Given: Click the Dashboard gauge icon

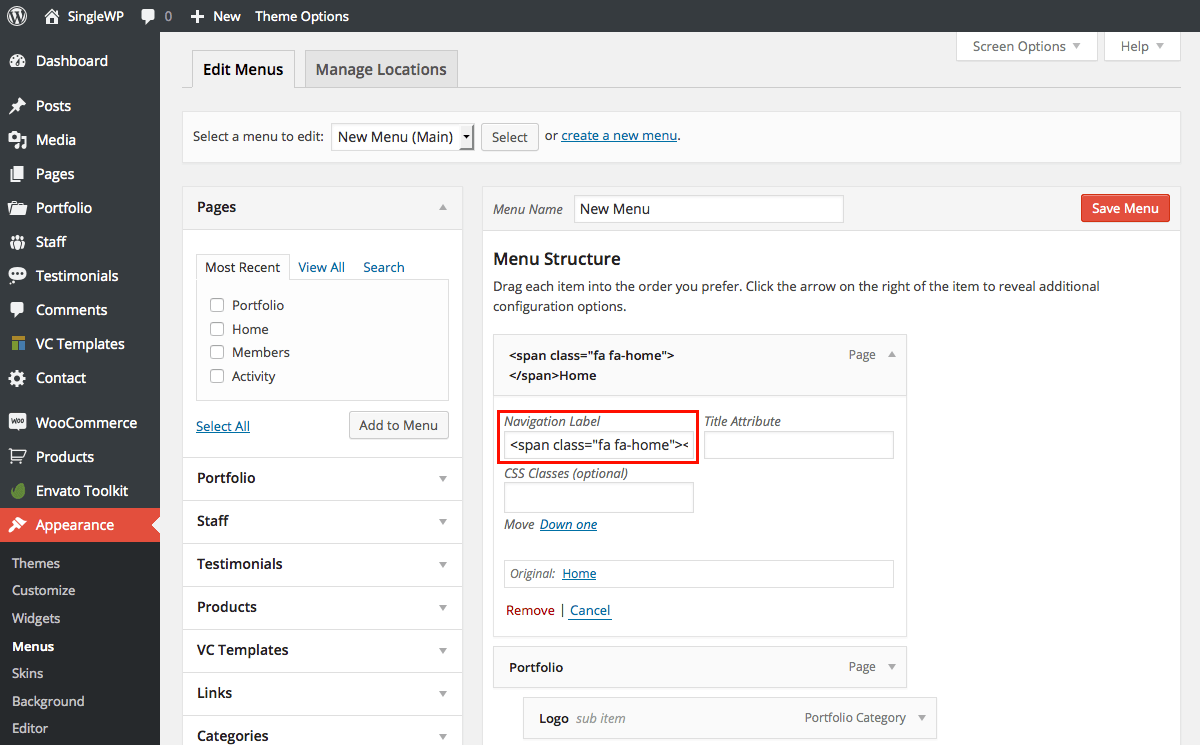Looking at the screenshot, I should pyautogui.click(x=17, y=61).
